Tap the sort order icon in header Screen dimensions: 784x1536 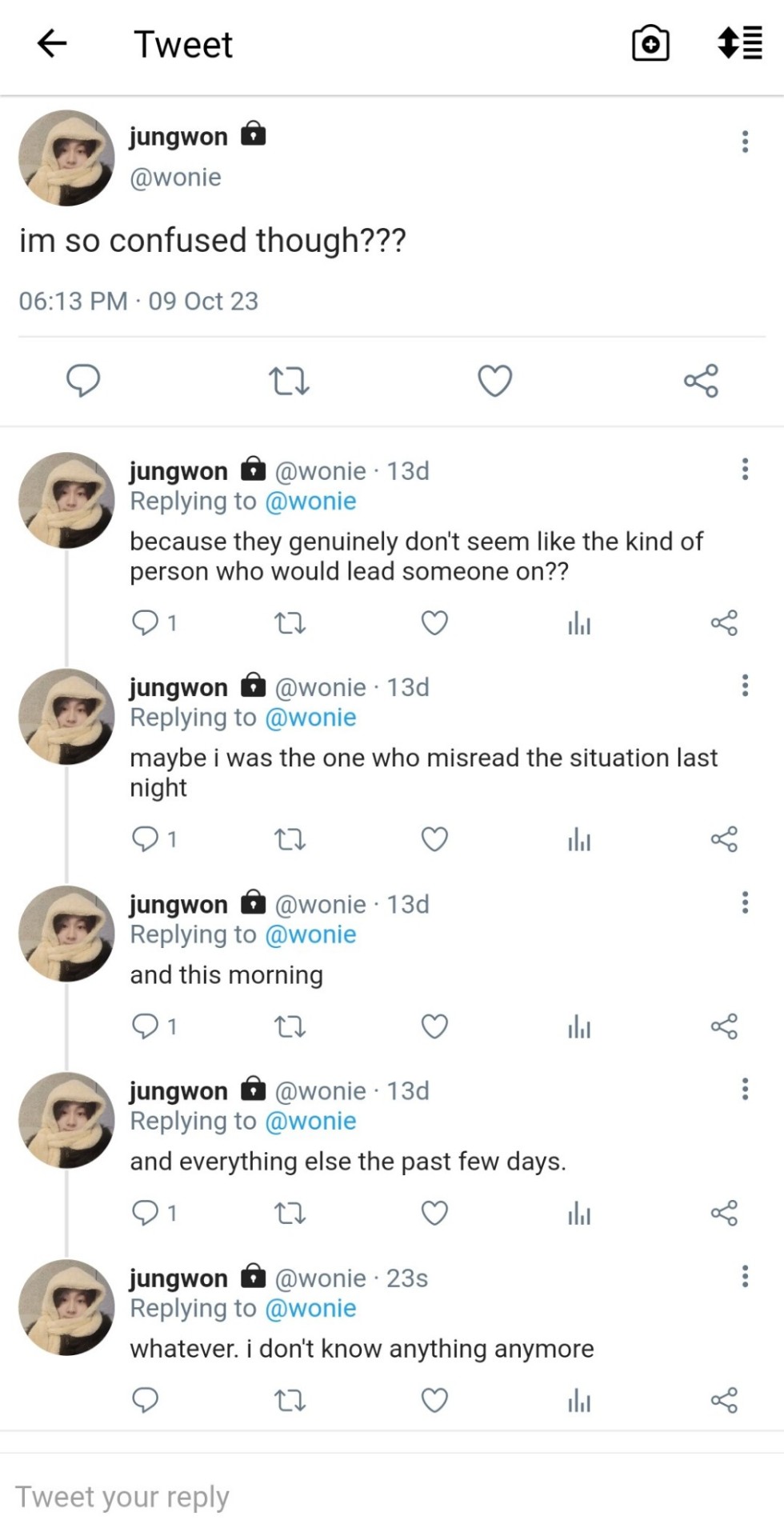[x=739, y=44]
